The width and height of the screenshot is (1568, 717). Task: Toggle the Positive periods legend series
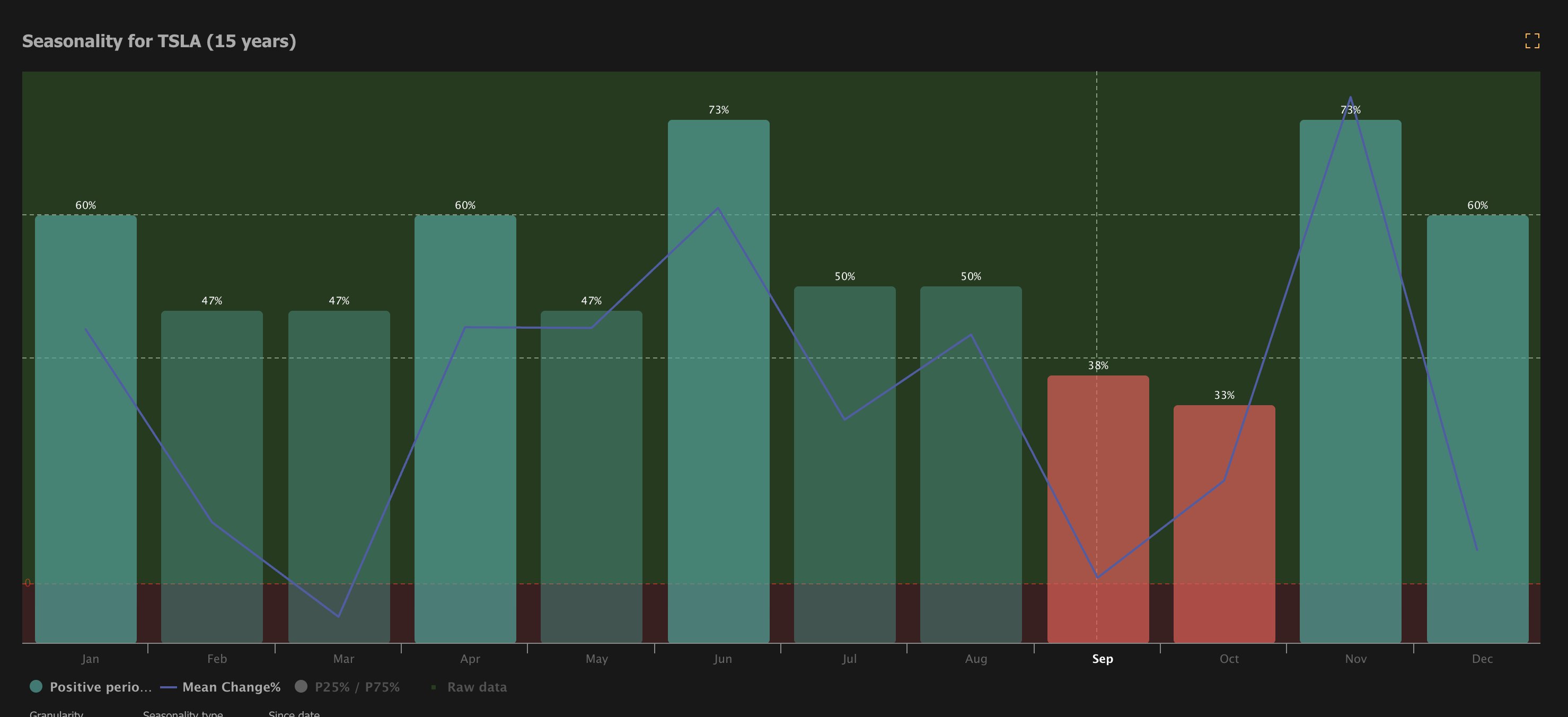100,687
